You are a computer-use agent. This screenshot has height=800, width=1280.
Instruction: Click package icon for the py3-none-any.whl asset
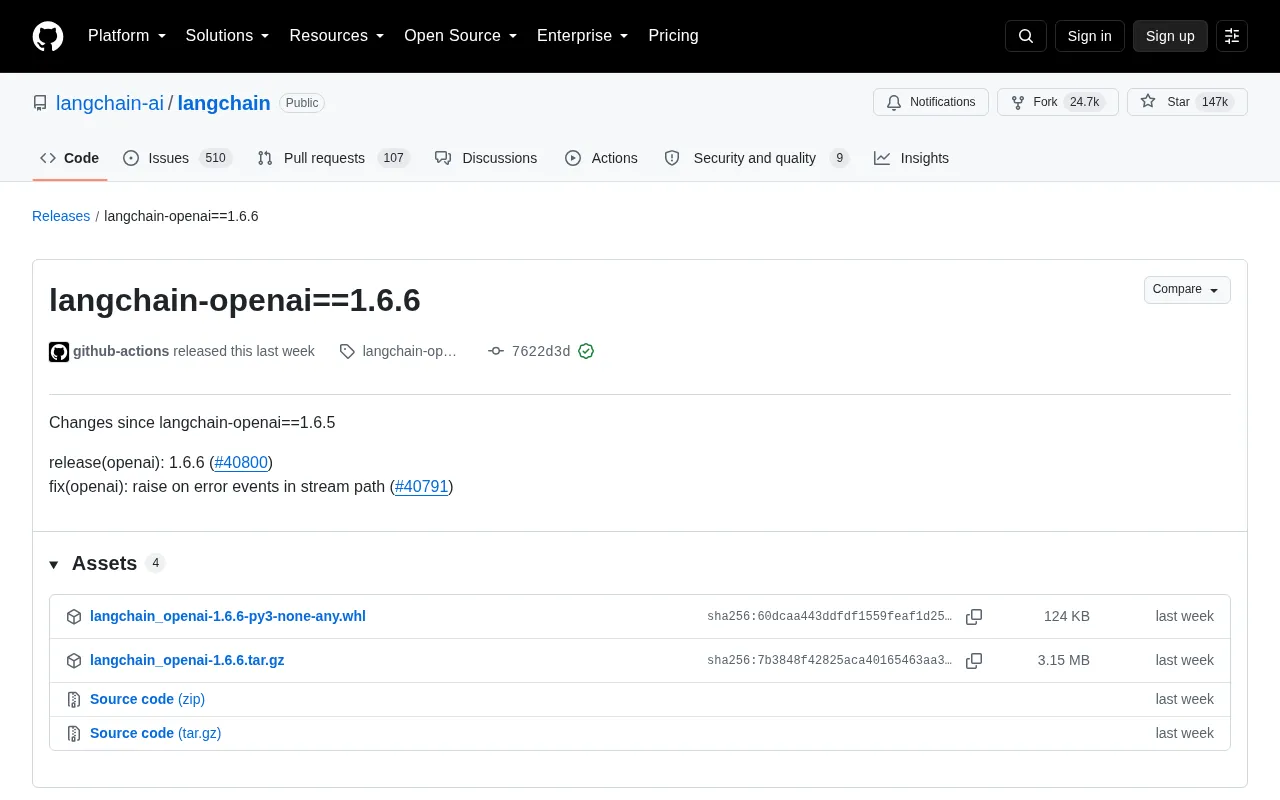[74, 617]
